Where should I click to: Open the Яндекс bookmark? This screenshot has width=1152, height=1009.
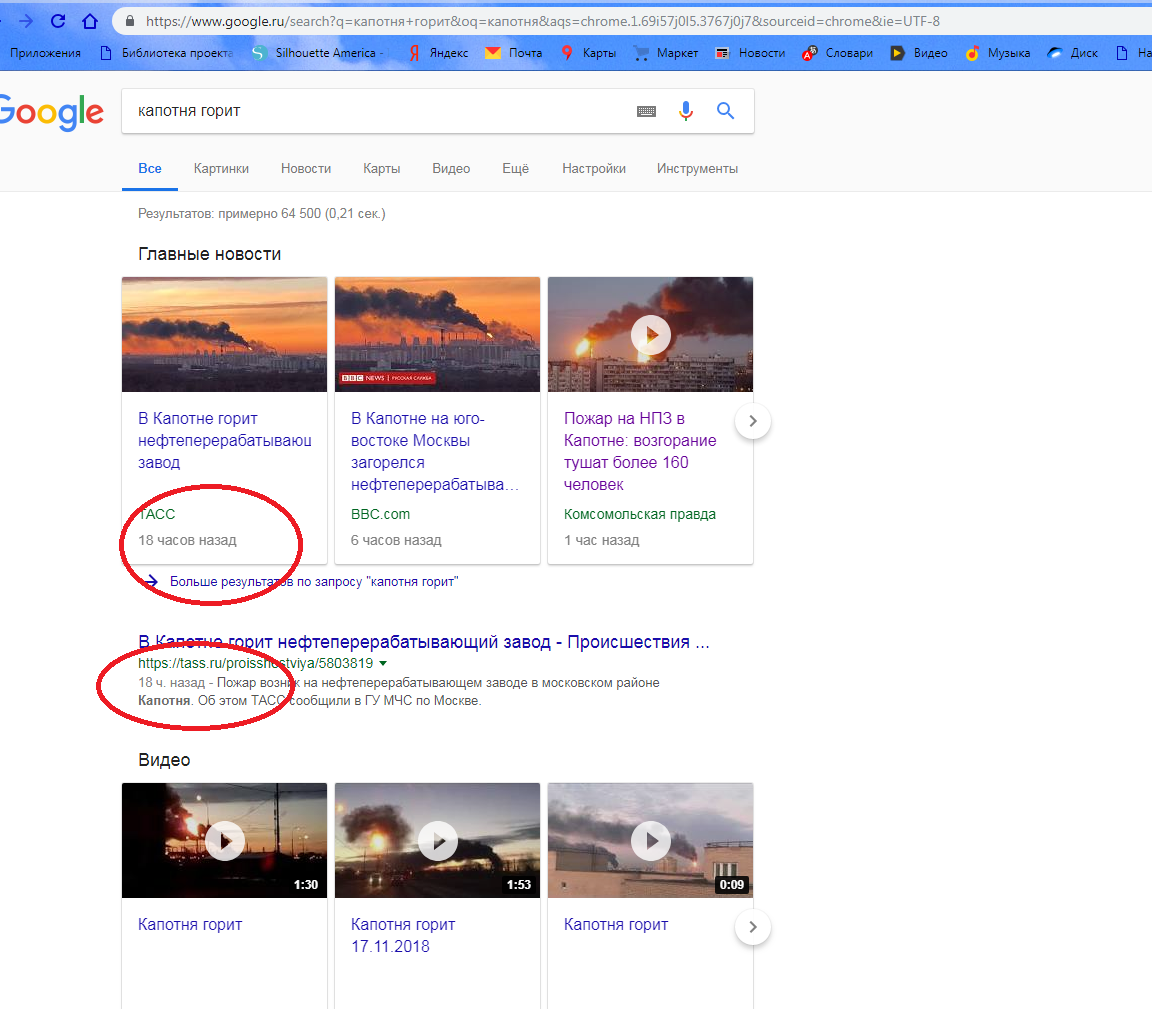pos(439,53)
